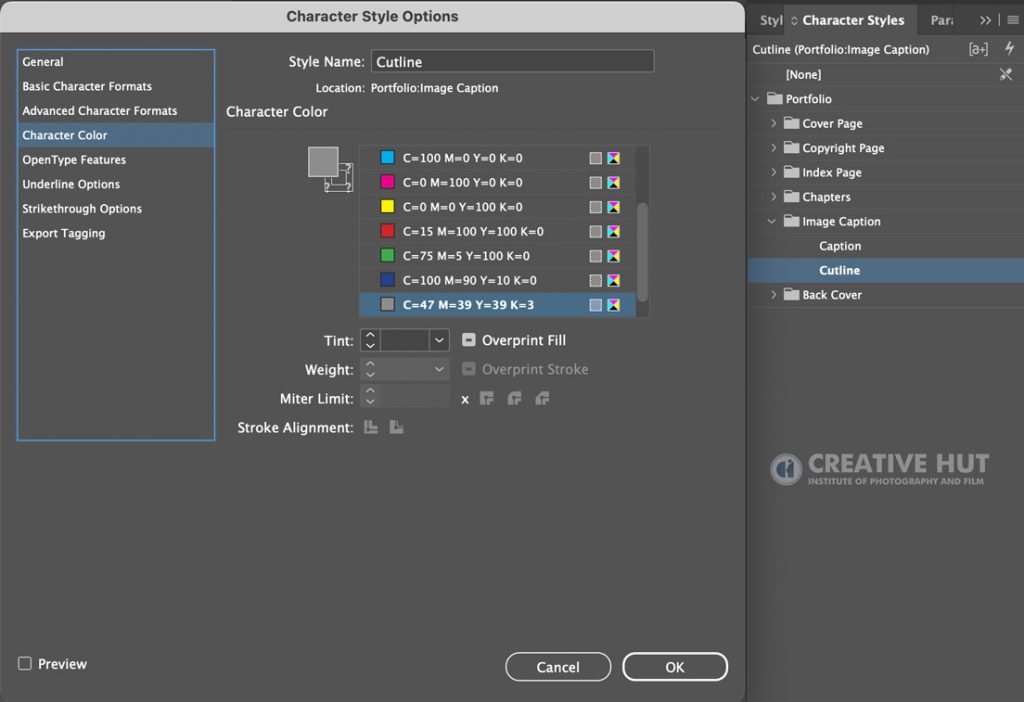Toggle the Overprint Stroke checkbox

(x=468, y=369)
